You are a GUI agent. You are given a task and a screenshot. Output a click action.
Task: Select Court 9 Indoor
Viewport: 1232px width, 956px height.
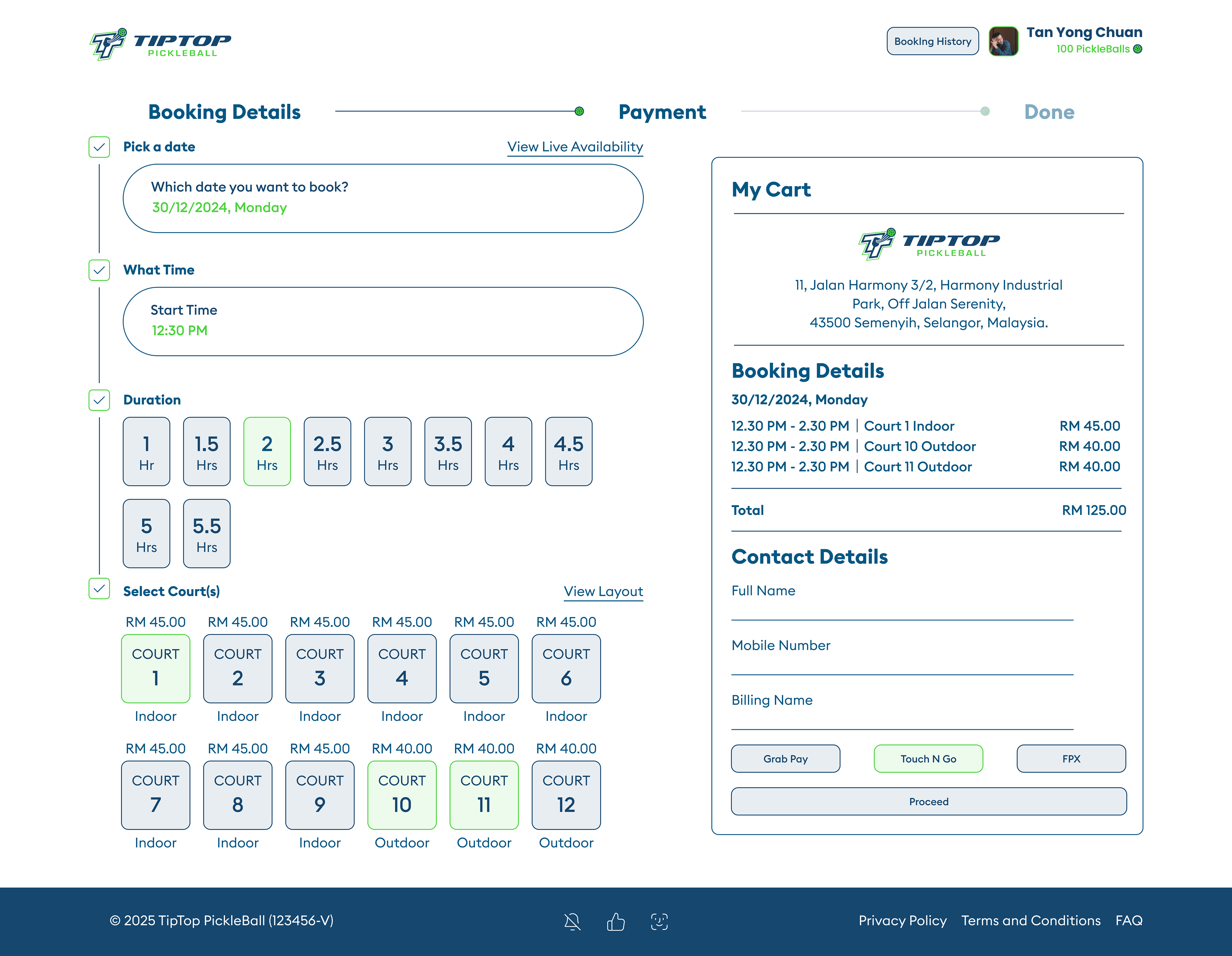[x=320, y=795]
